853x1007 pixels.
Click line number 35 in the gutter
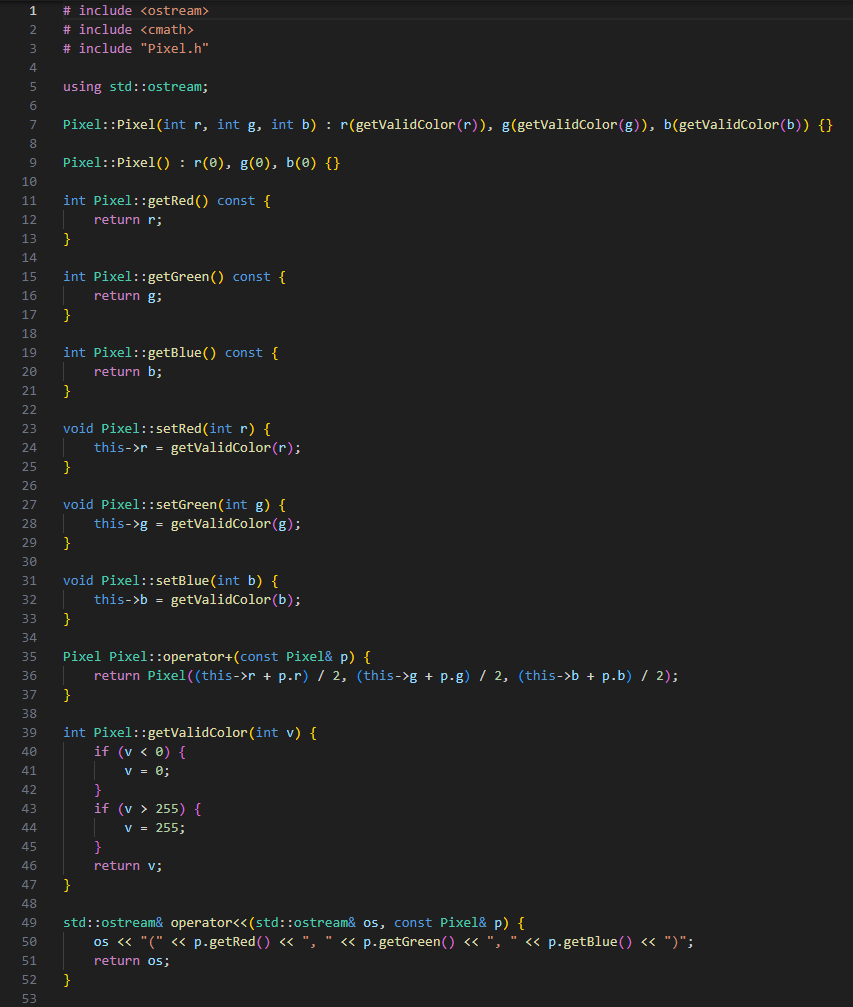30,656
